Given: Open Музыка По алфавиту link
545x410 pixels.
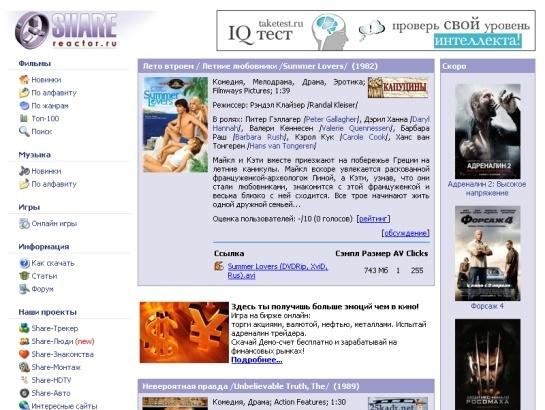Looking at the screenshot, I should 54,184.
